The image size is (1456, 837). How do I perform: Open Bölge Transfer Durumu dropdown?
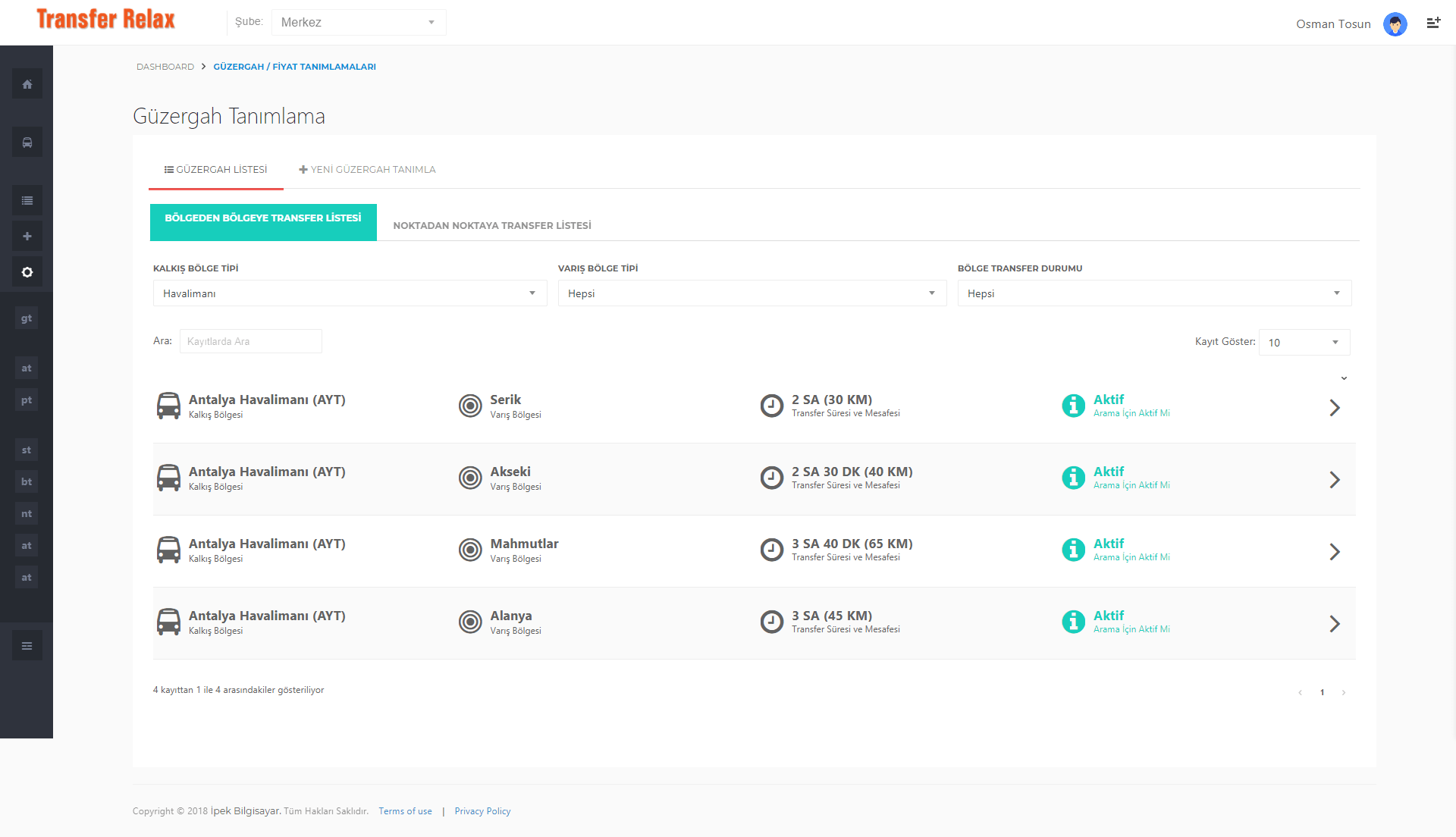(1153, 293)
